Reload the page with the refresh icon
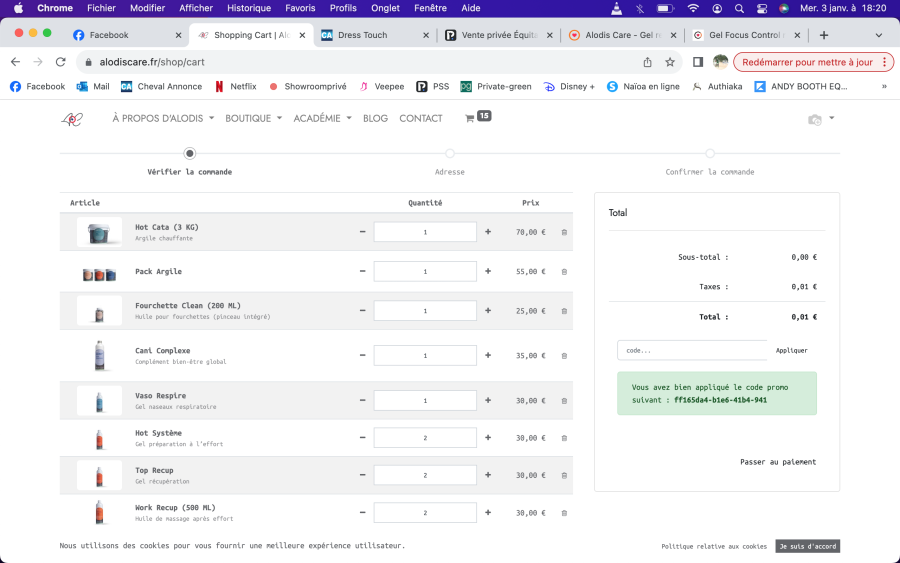This screenshot has height=563, width=900. [x=60, y=62]
